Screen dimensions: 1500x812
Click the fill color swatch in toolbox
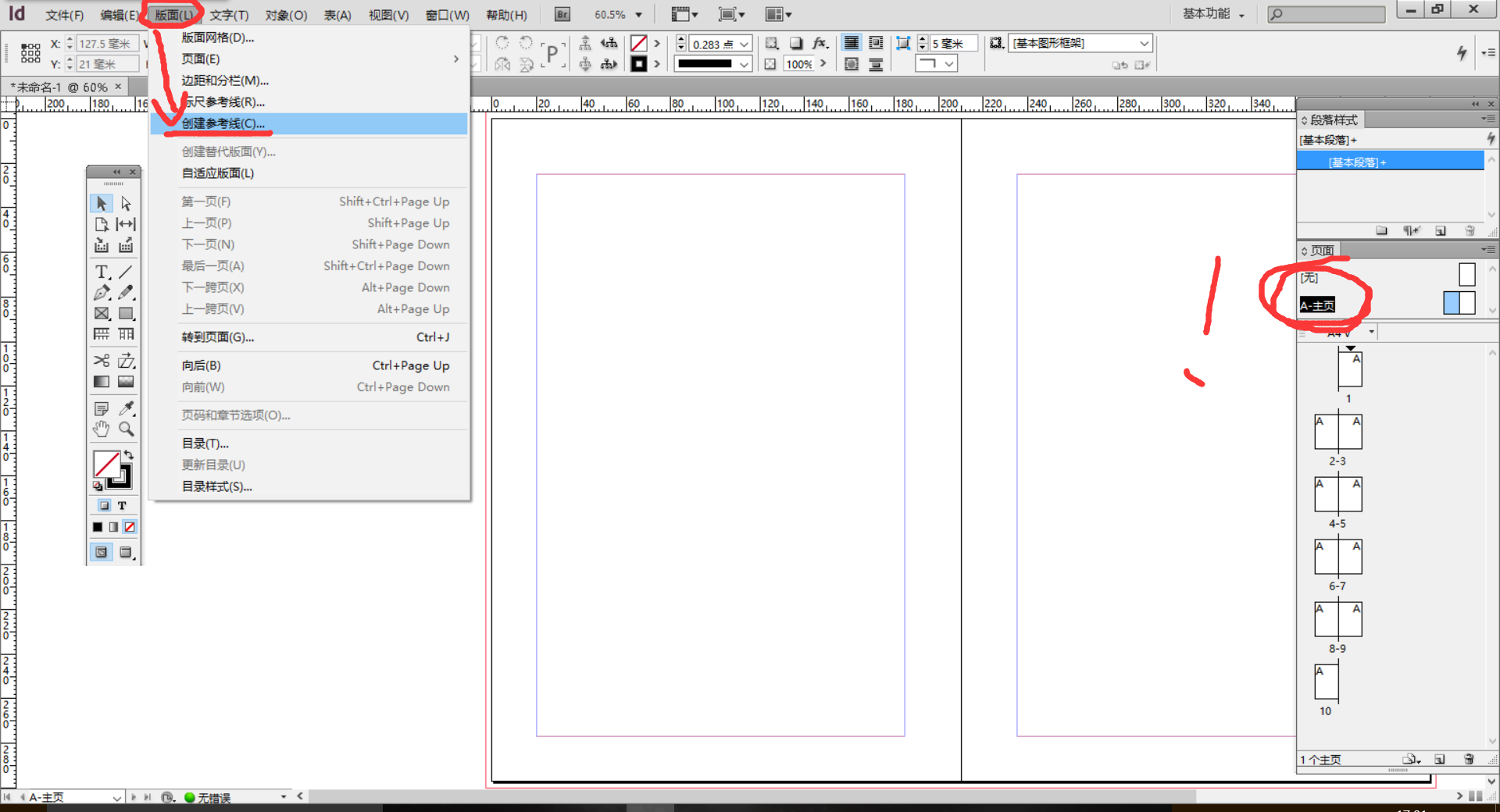click(x=105, y=464)
